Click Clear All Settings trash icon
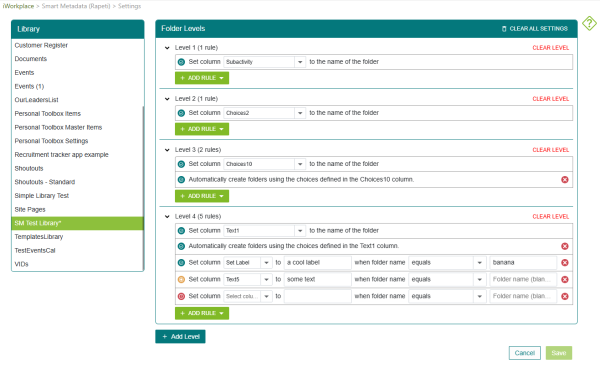600x373 pixels. pos(504,29)
